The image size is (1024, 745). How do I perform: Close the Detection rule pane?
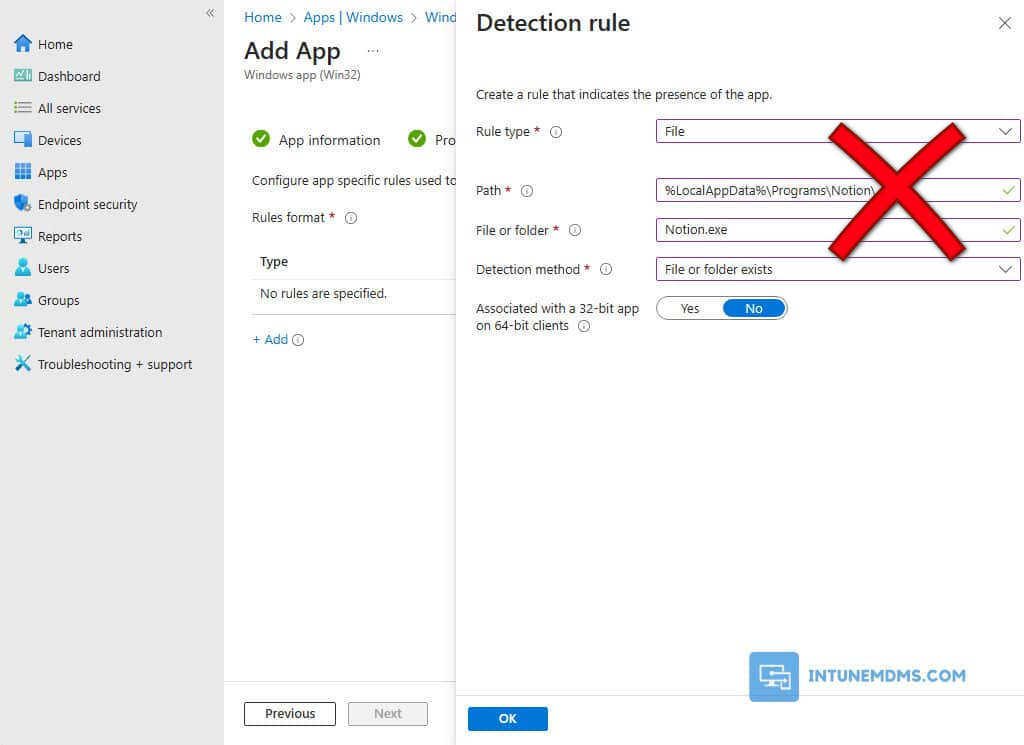(x=1004, y=24)
